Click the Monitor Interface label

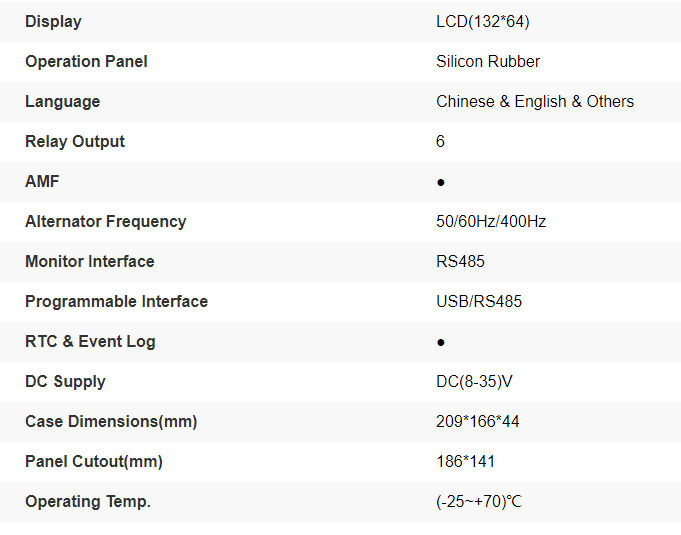[x=90, y=261]
